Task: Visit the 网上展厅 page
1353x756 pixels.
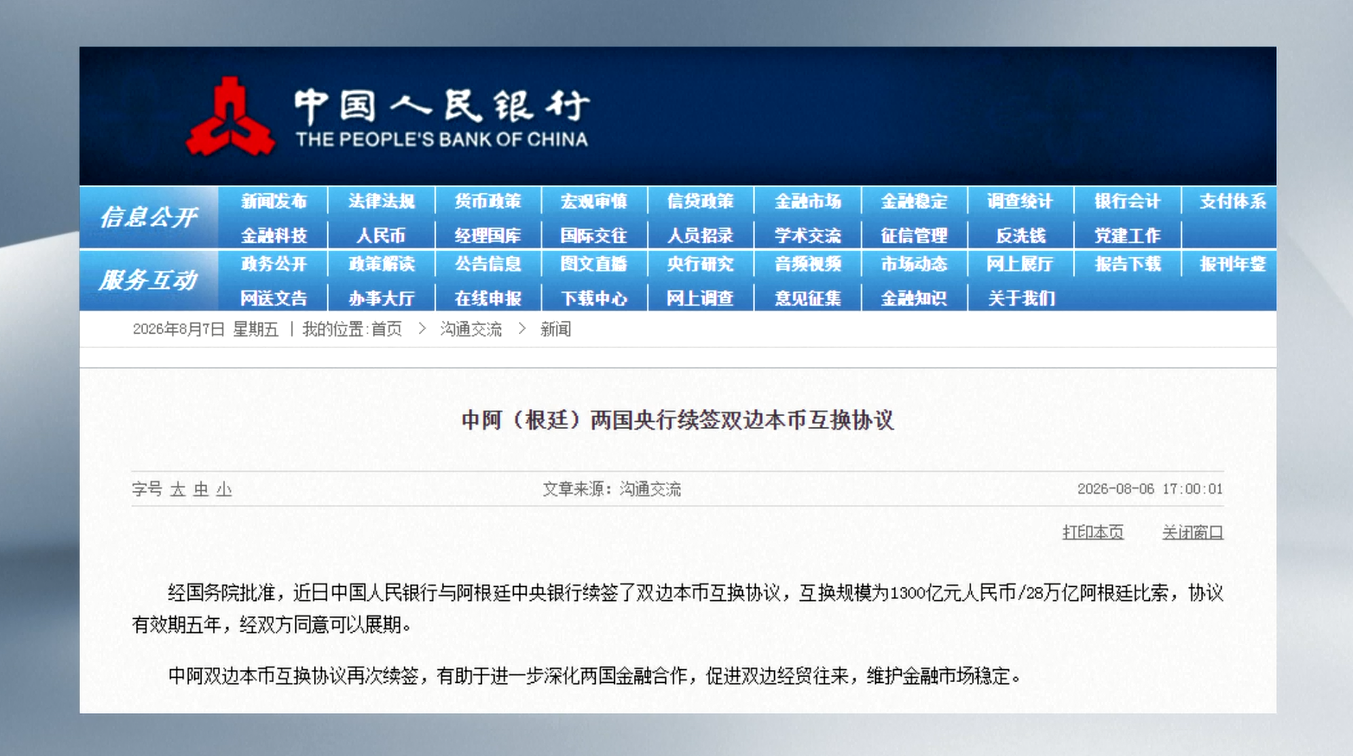Action: point(1021,264)
